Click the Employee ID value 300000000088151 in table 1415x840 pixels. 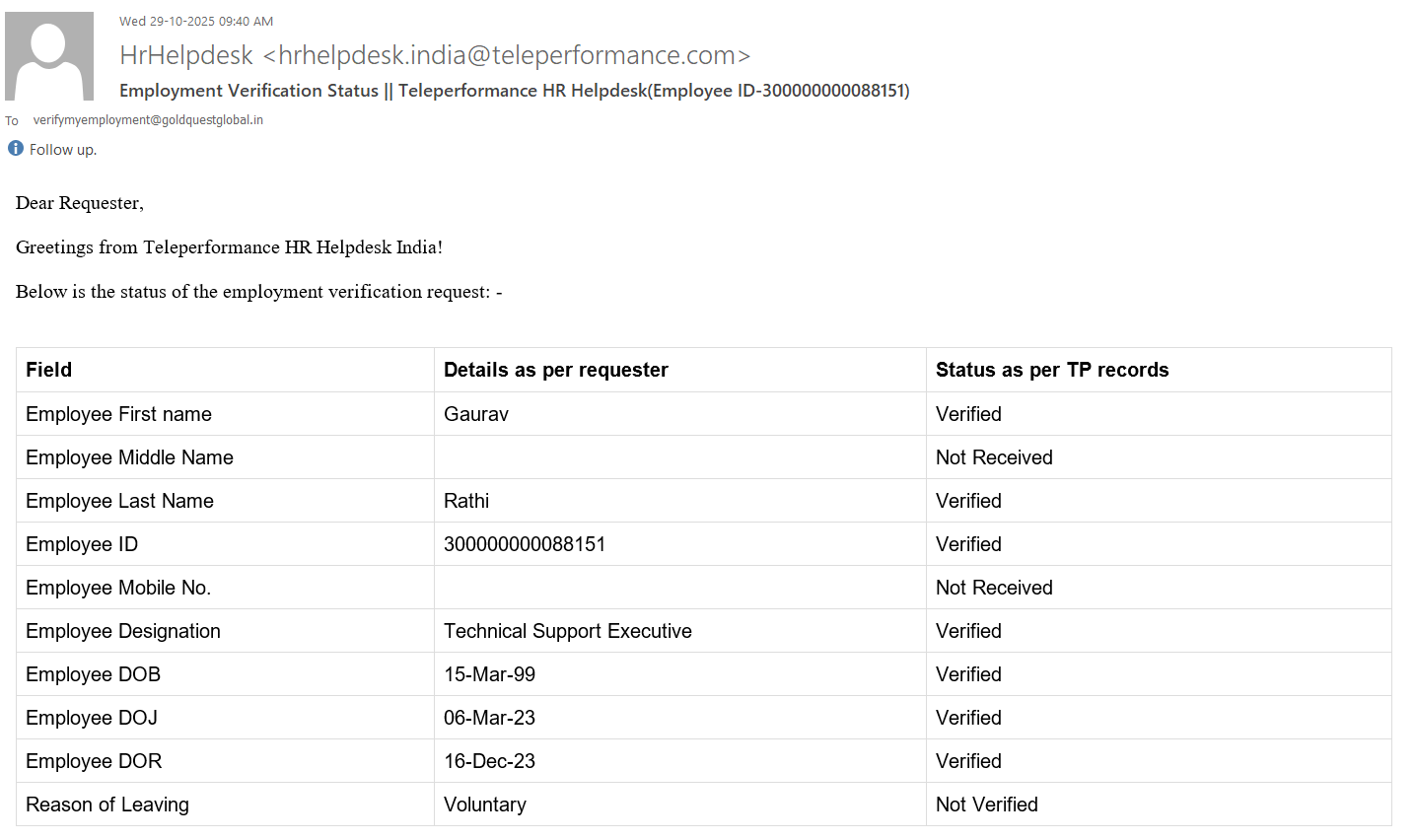pos(525,544)
